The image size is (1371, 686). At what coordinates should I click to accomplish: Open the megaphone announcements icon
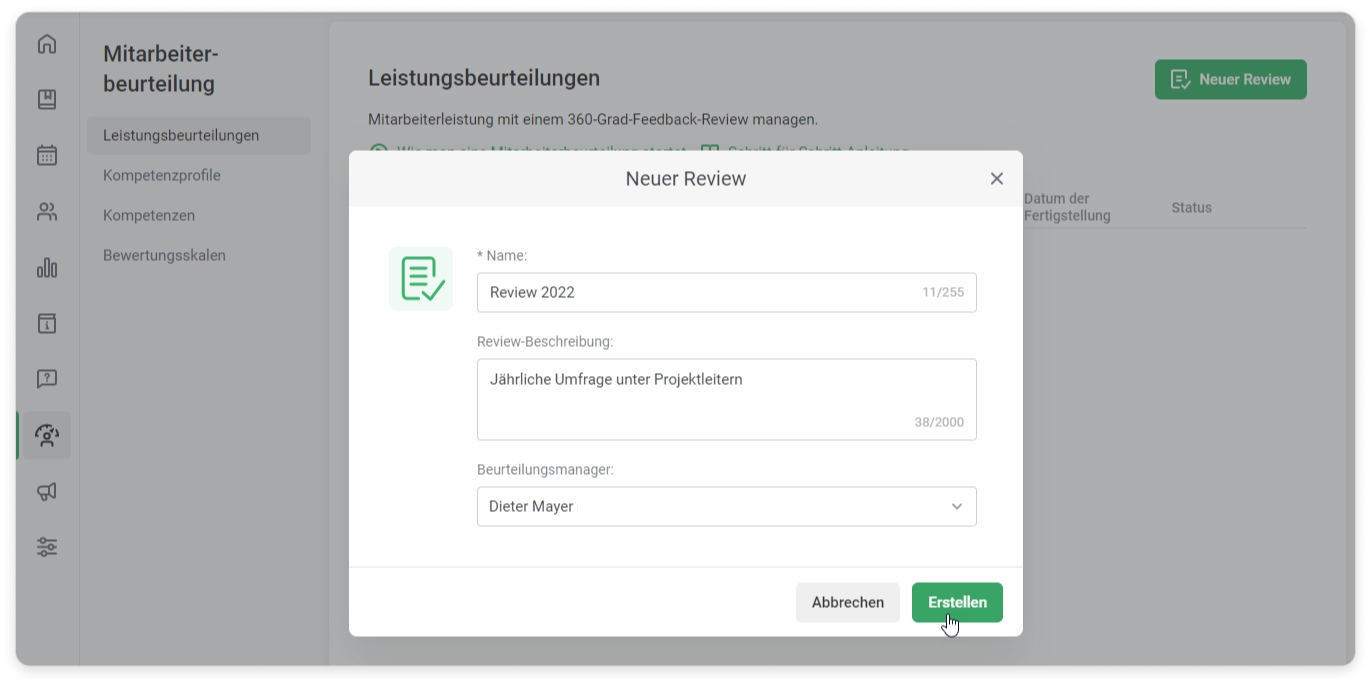click(x=47, y=491)
